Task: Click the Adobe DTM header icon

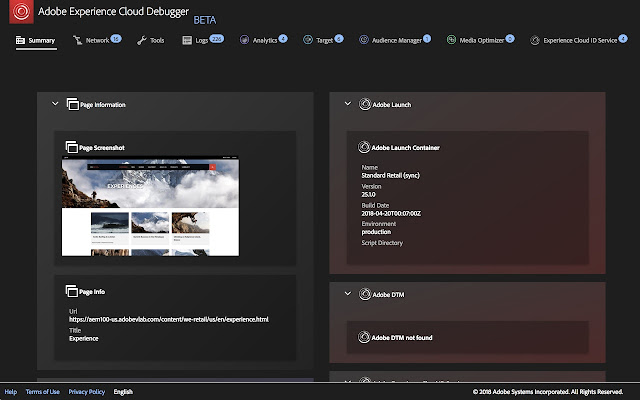Action: (x=364, y=294)
